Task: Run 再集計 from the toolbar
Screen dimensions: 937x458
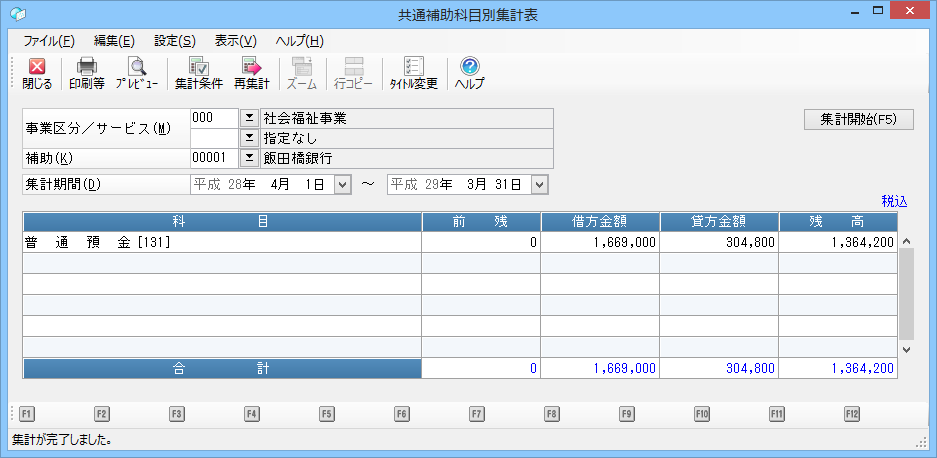Action: 251,74
